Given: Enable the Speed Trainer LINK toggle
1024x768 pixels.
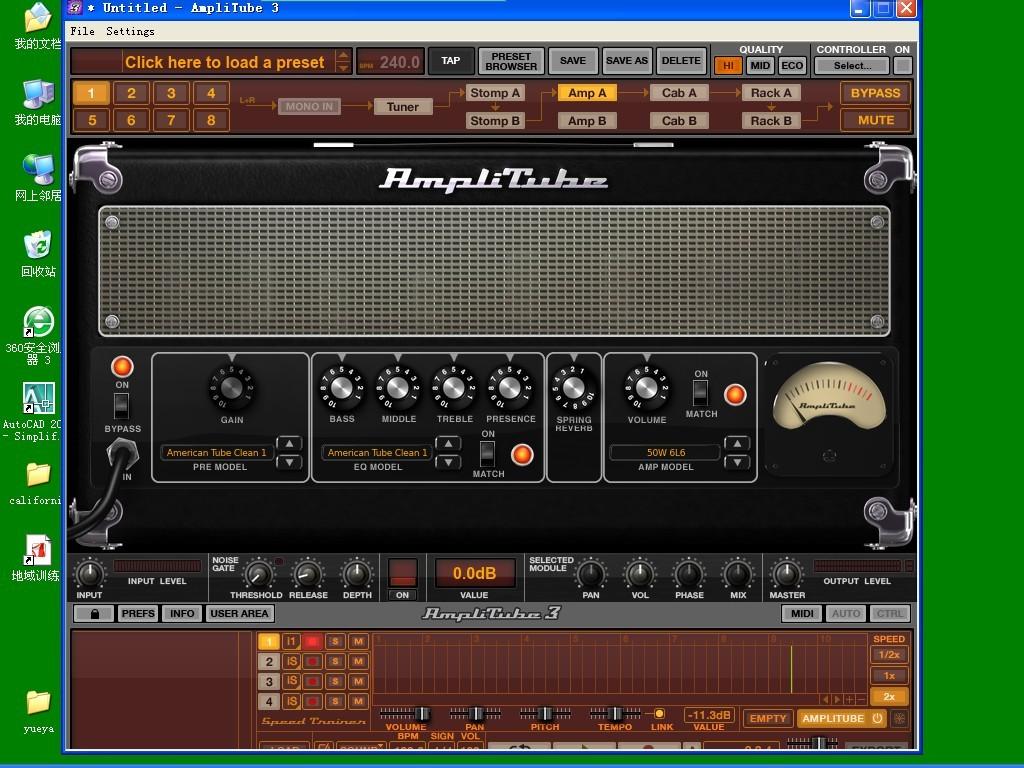Looking at the screenshot, I should pyautogui.click(x=659, y=714).
